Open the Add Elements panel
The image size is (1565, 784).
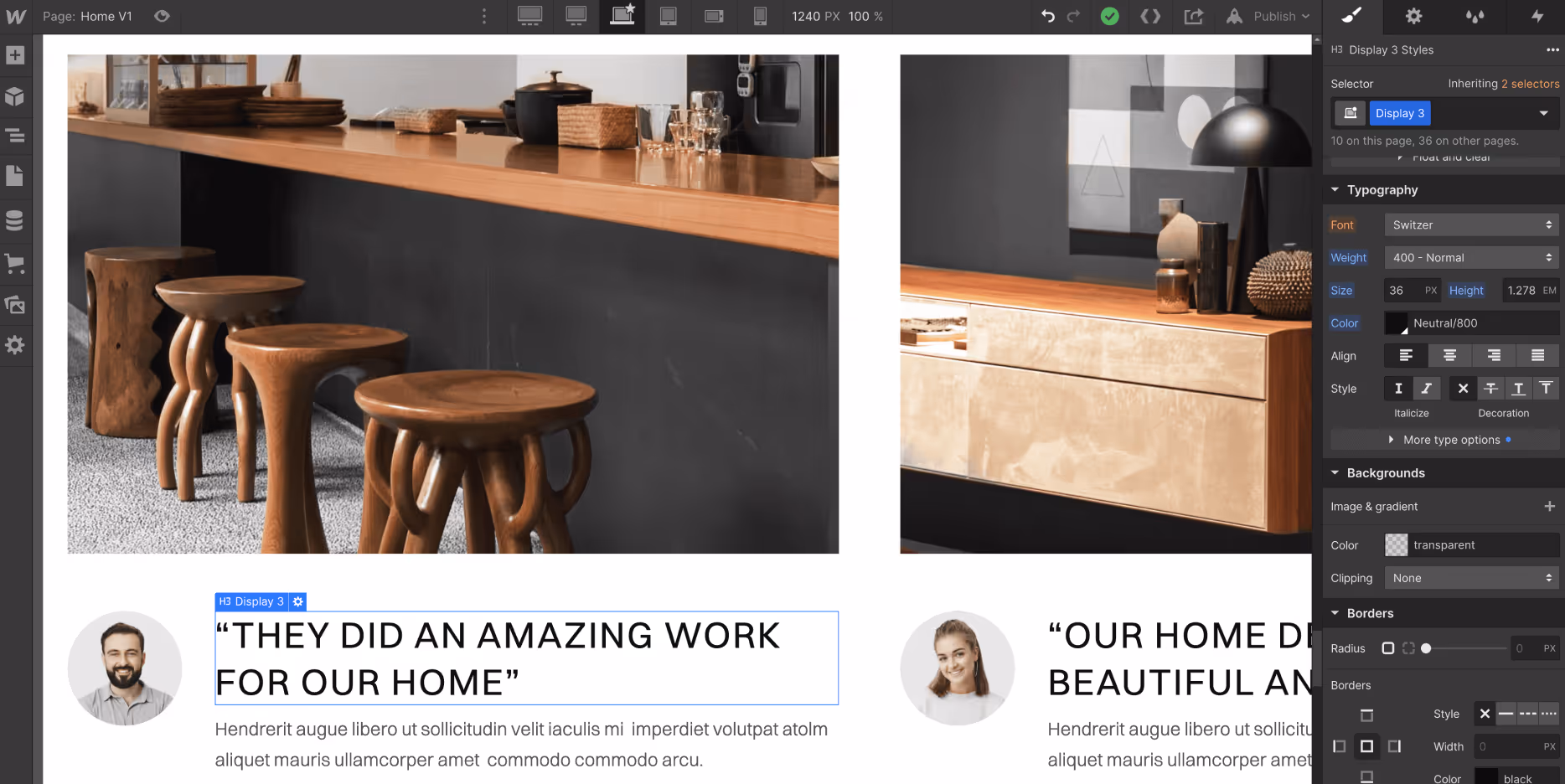15,55
